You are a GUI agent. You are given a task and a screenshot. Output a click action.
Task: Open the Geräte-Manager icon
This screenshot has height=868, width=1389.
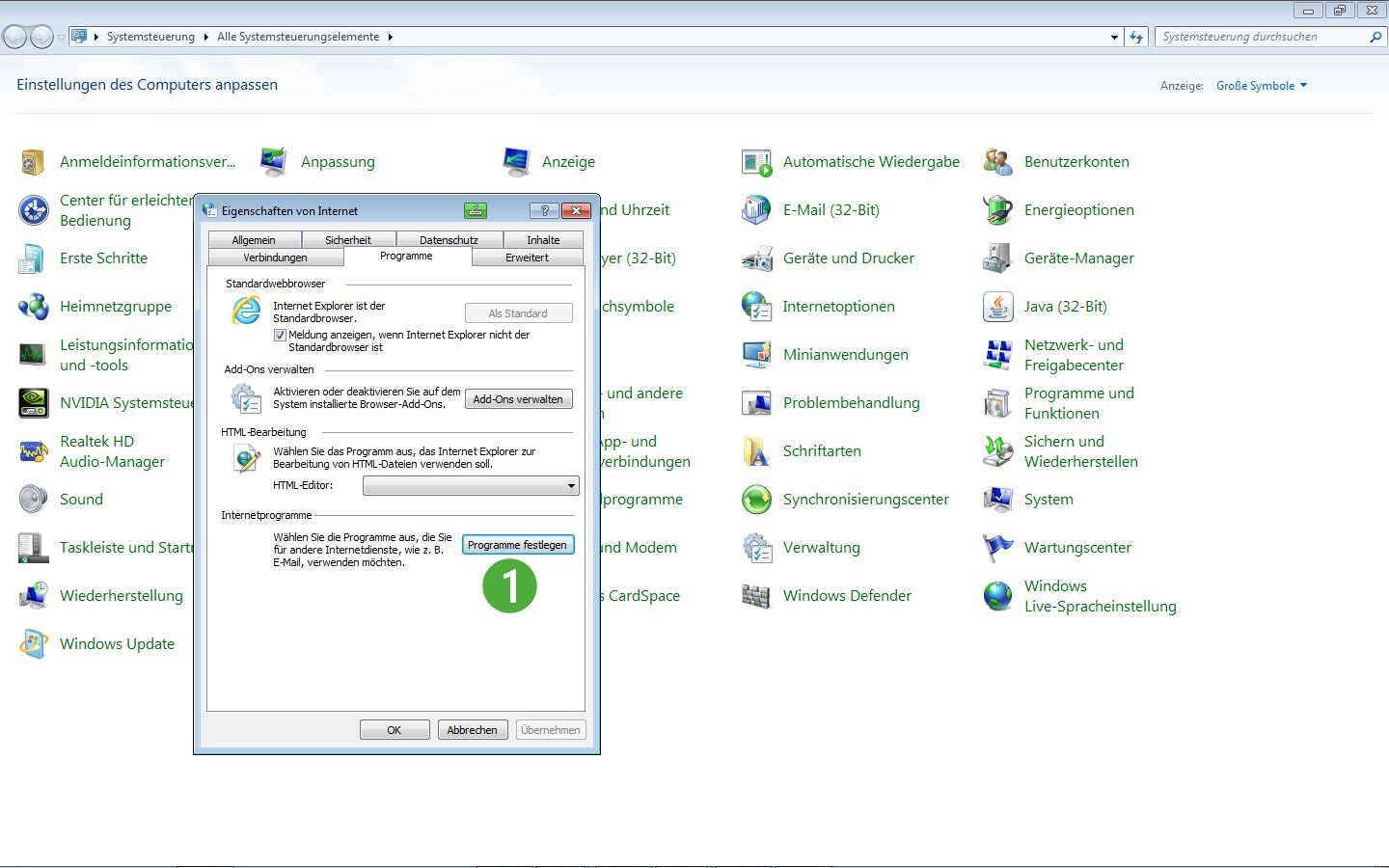(997, 258)
